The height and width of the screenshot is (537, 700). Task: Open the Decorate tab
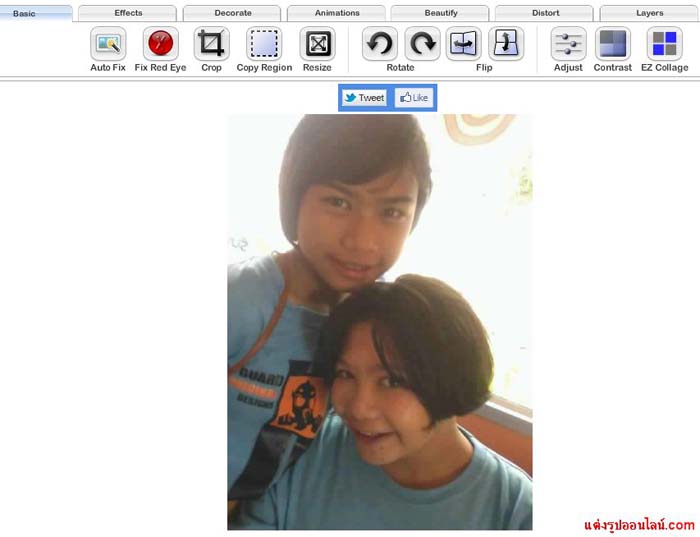[232, 13]
